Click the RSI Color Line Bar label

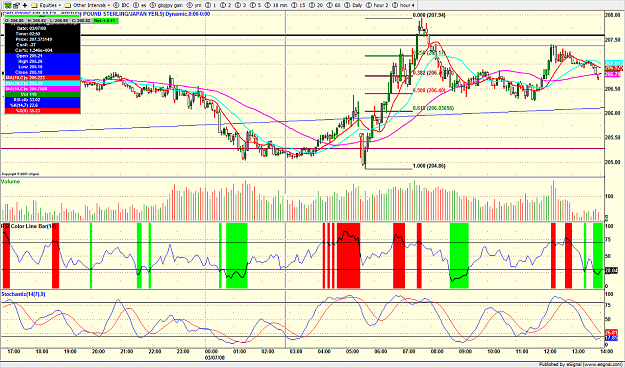[29, 226]
